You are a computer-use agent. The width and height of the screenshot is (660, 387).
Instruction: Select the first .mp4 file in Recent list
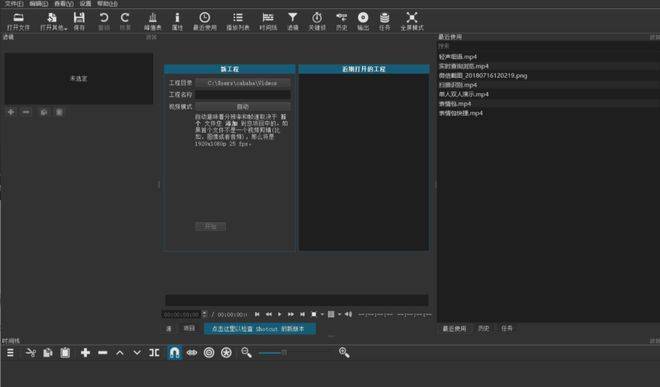click(458, 57)
